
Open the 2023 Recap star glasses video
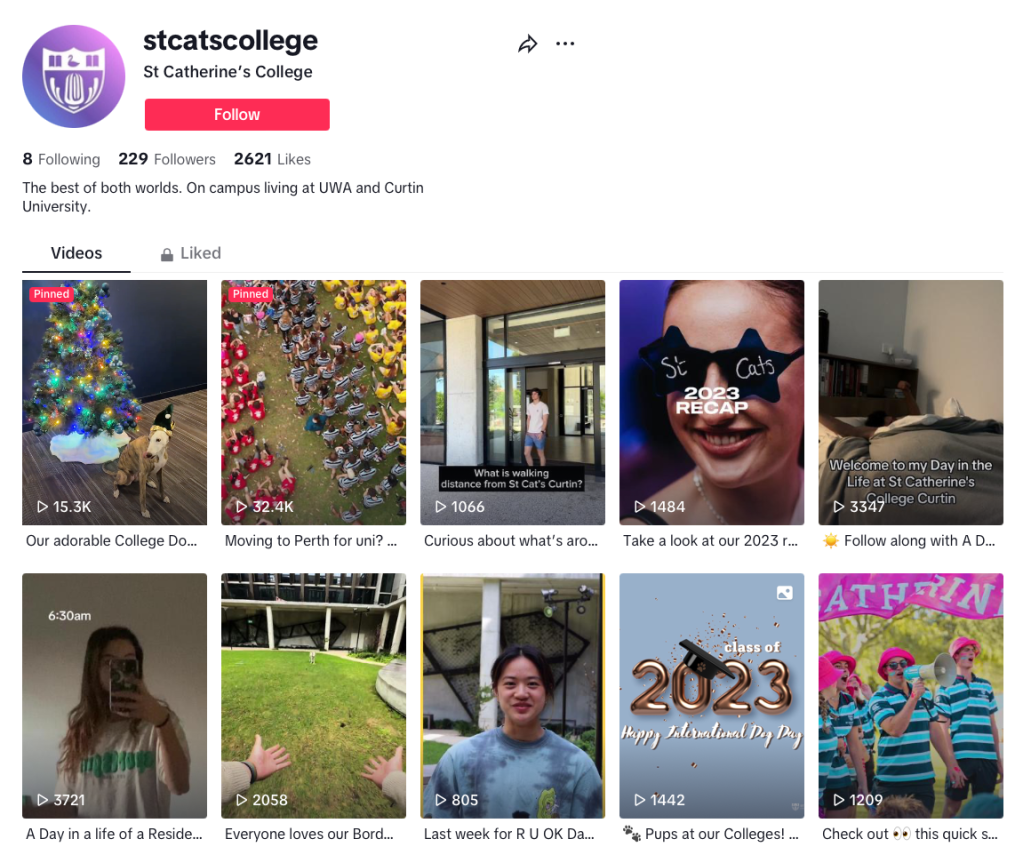pyautogui.click(x=711, y=402)
